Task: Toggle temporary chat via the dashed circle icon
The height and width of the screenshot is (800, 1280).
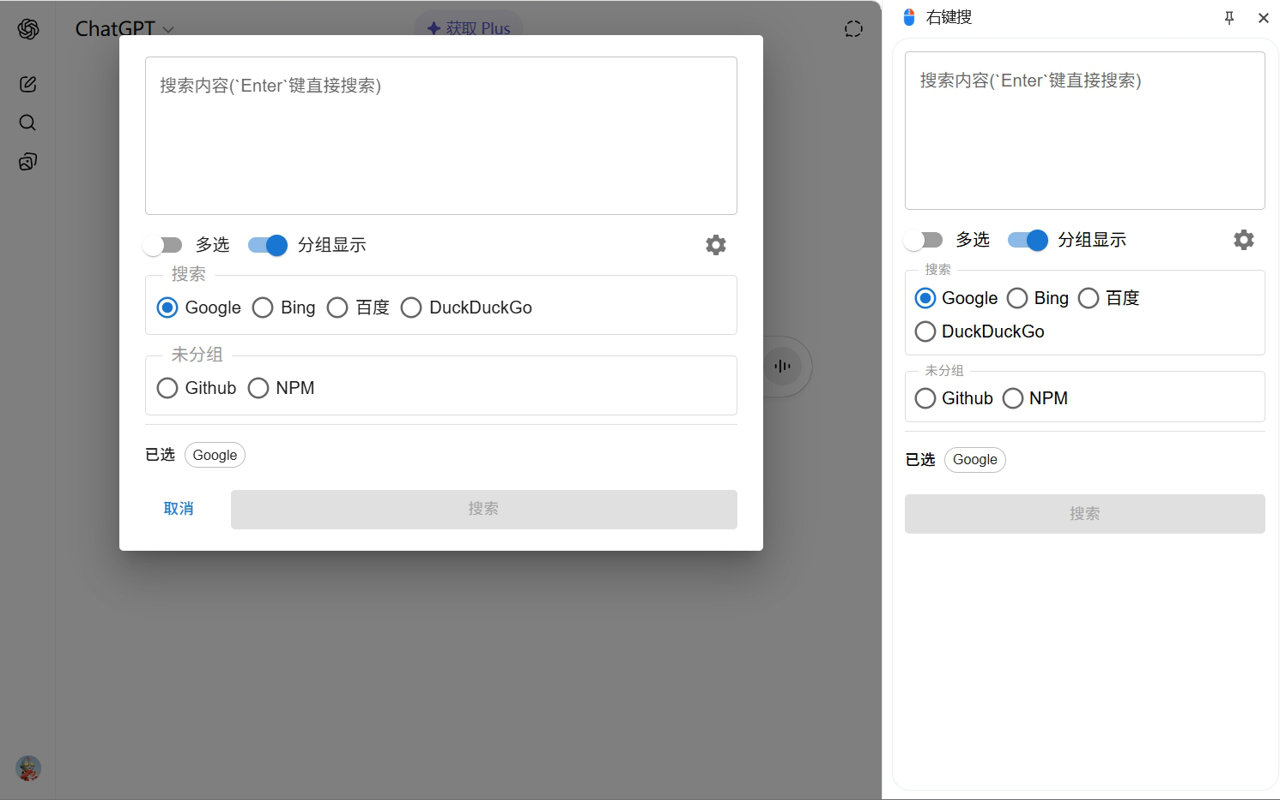Action: click(853, 29)
